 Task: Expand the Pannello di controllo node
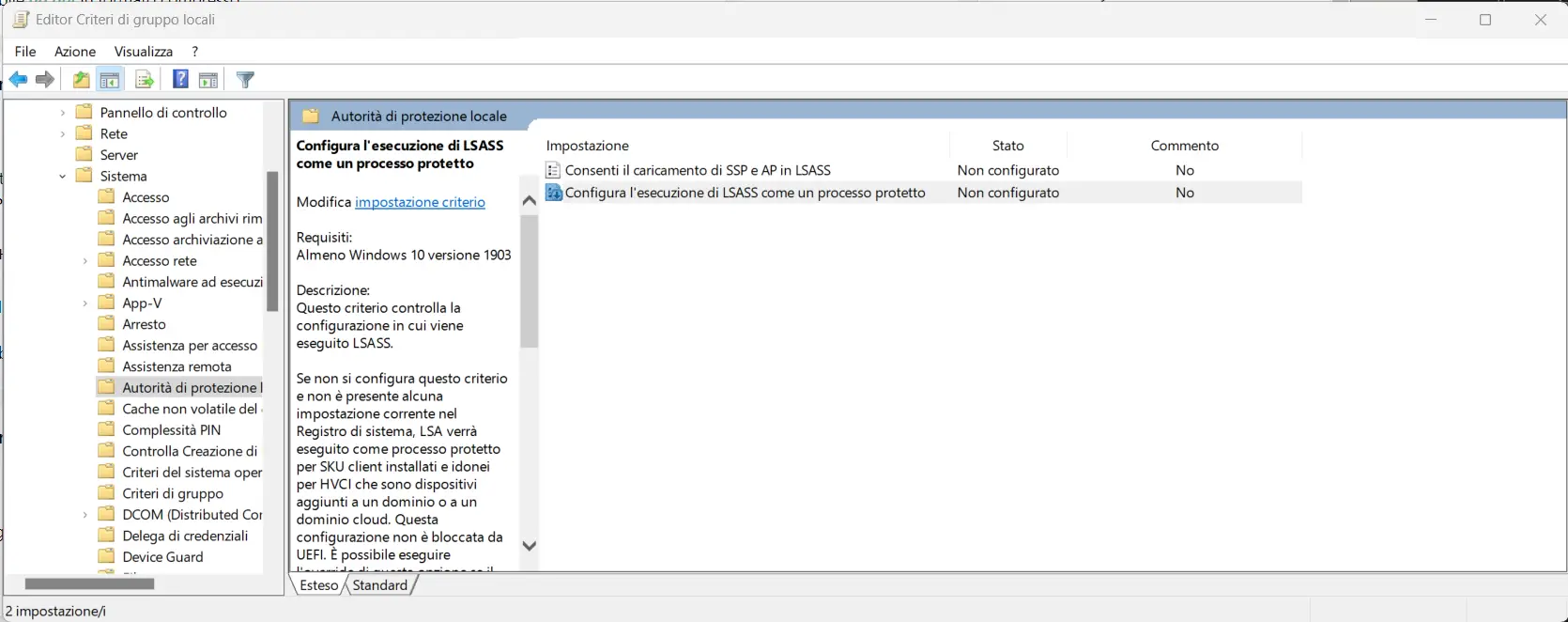click(x=63, y=113)
